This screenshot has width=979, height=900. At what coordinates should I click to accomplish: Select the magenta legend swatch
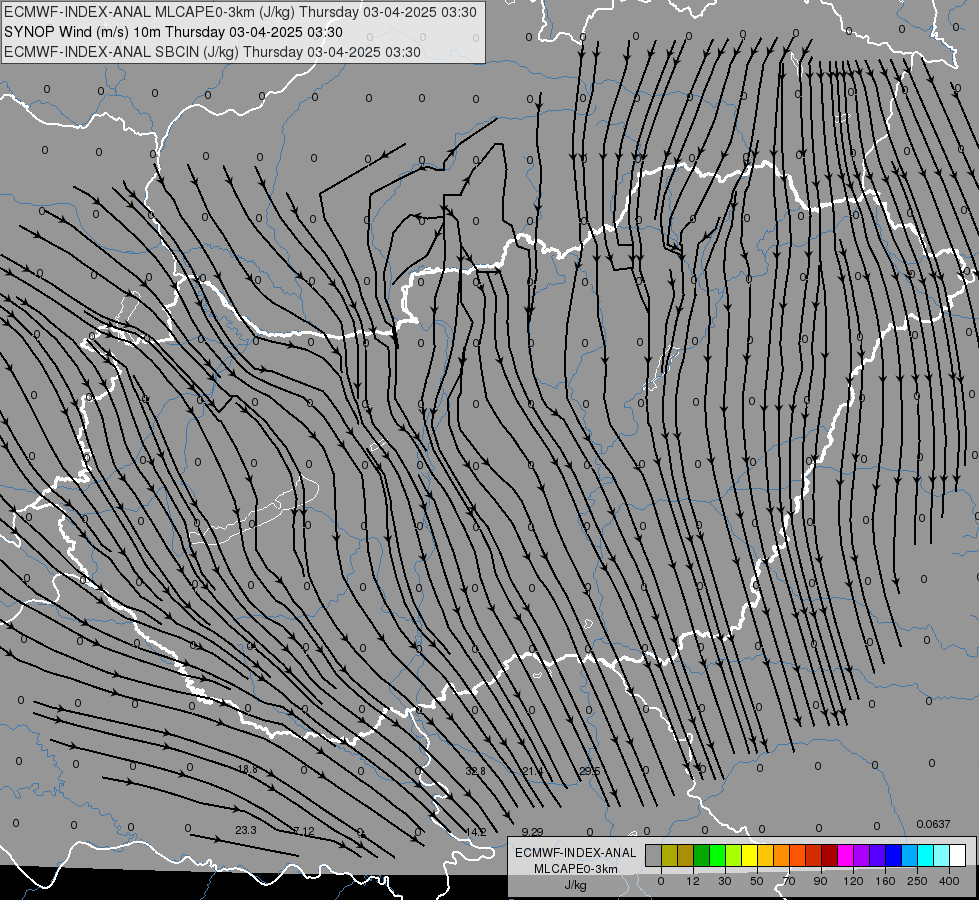pyautogui.click(x=845, y=855)
